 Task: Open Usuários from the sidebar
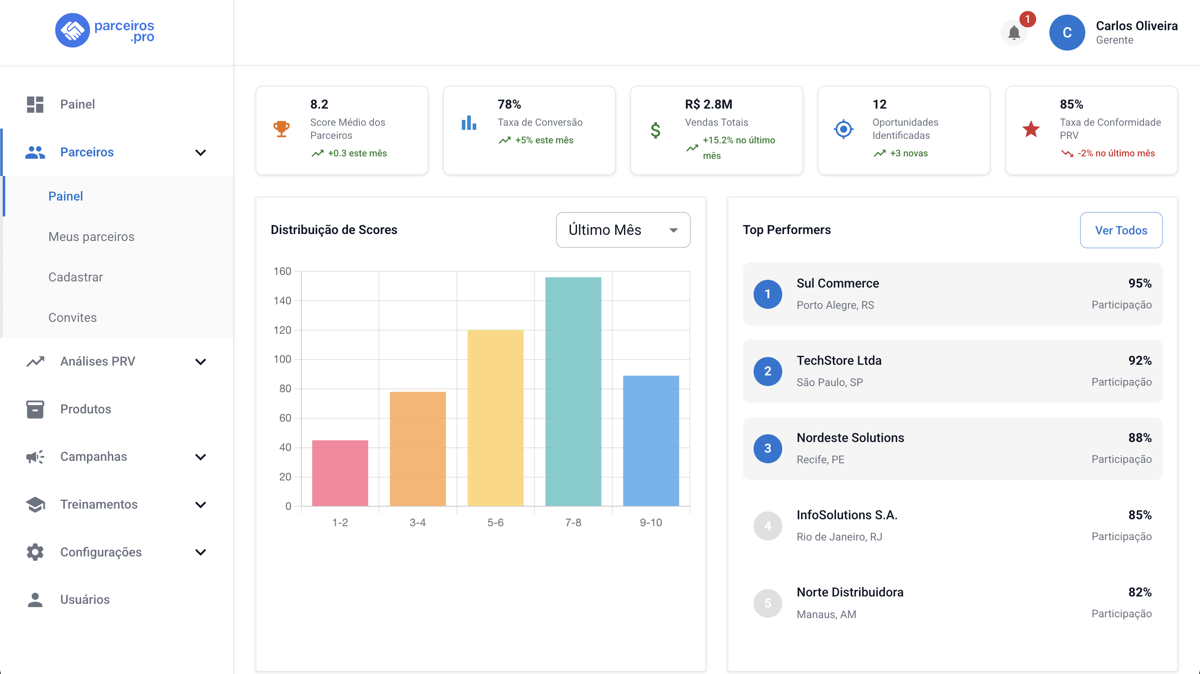(x=85, y=600)
